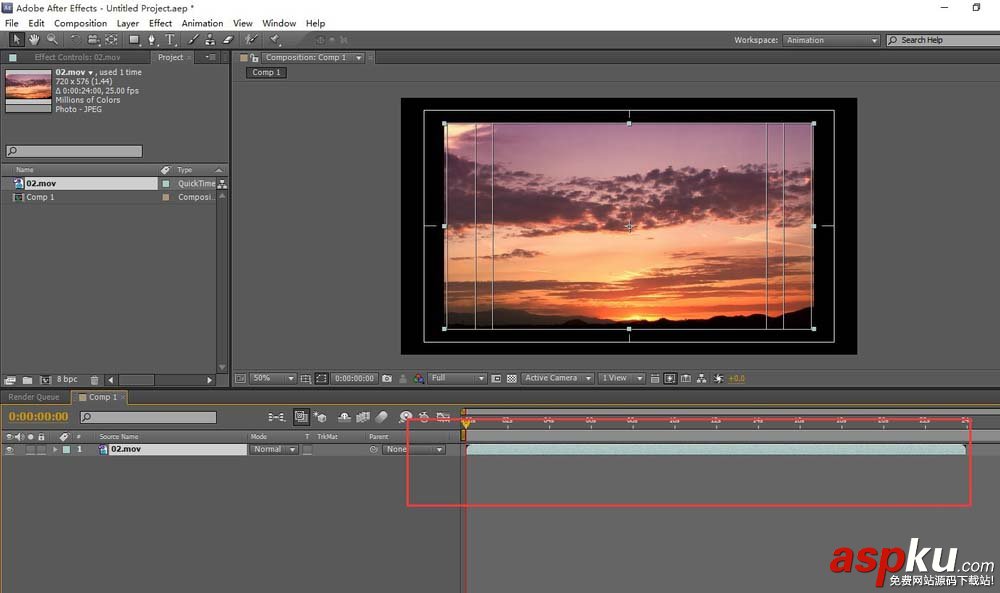The width and height of the screenshot is (1000, 593).
Task: Switch to the Render Queue tab
Action: click(x=34, y=397)
